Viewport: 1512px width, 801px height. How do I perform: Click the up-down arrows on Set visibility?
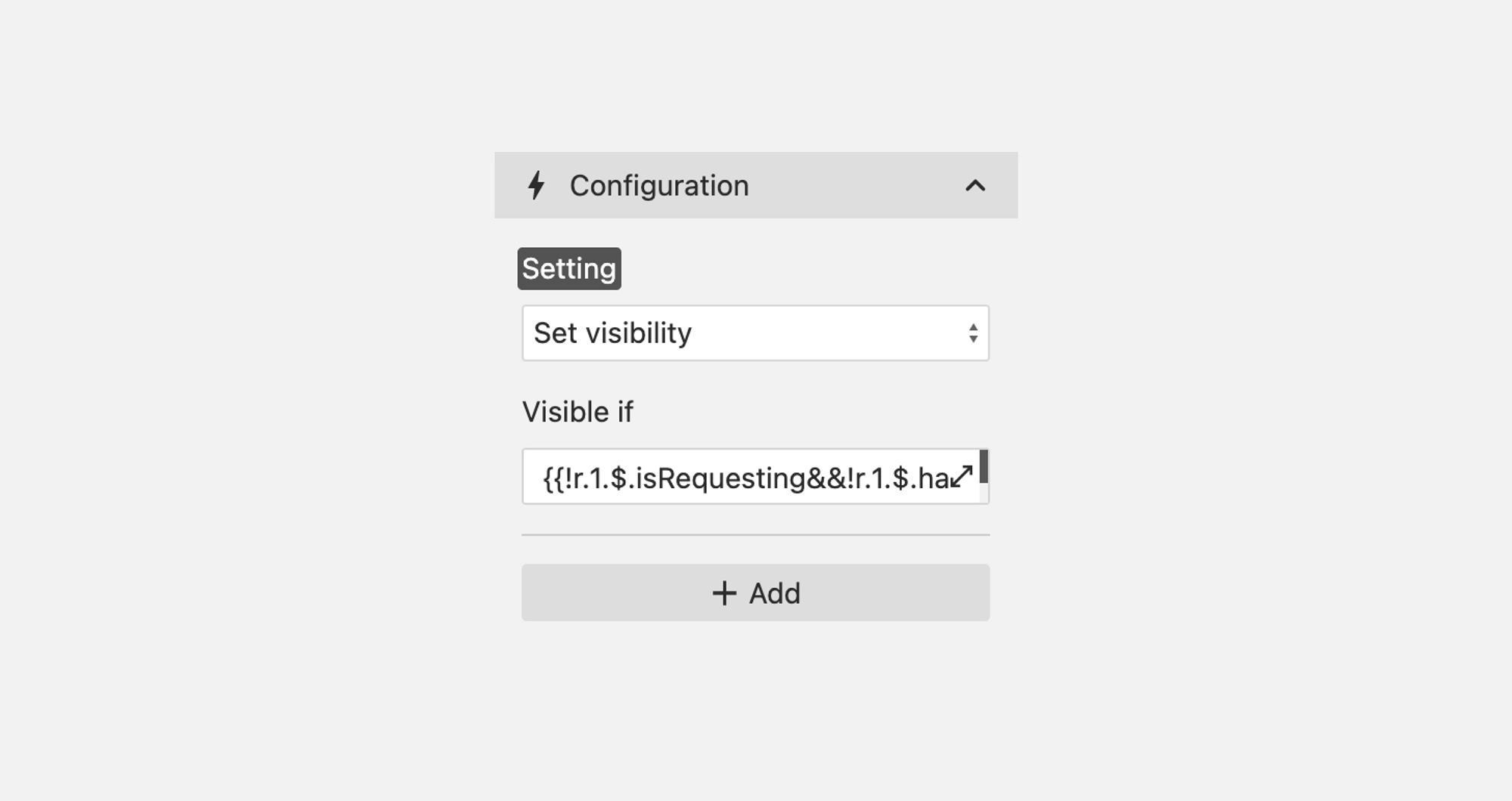[973, 333]
